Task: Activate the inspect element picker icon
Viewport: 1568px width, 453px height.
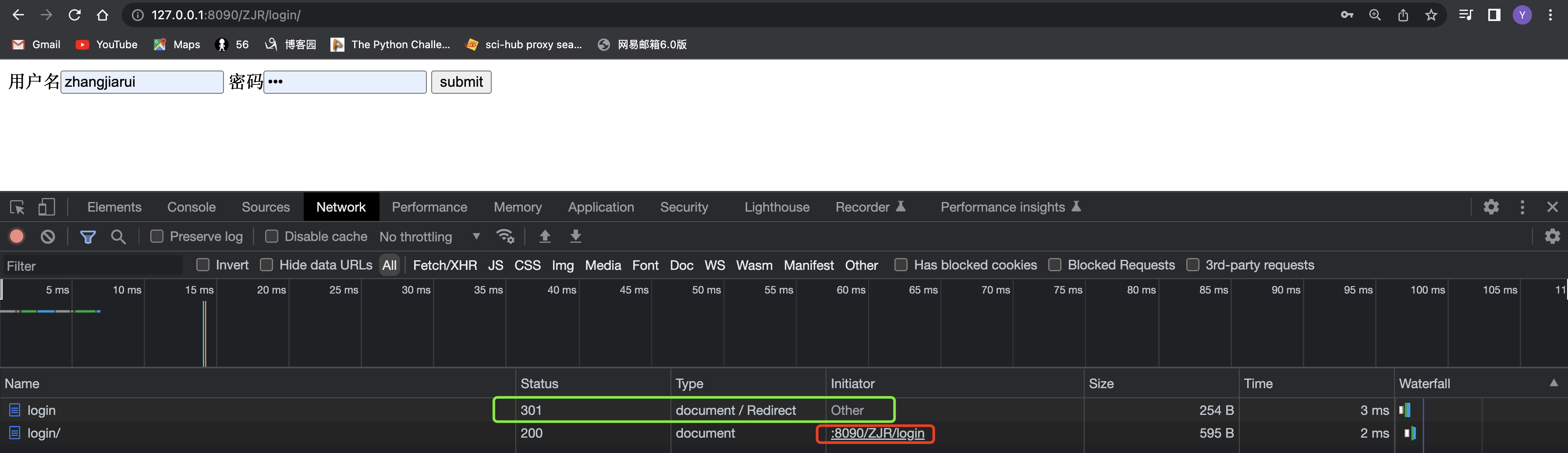Action: click(x=17, y=207)
